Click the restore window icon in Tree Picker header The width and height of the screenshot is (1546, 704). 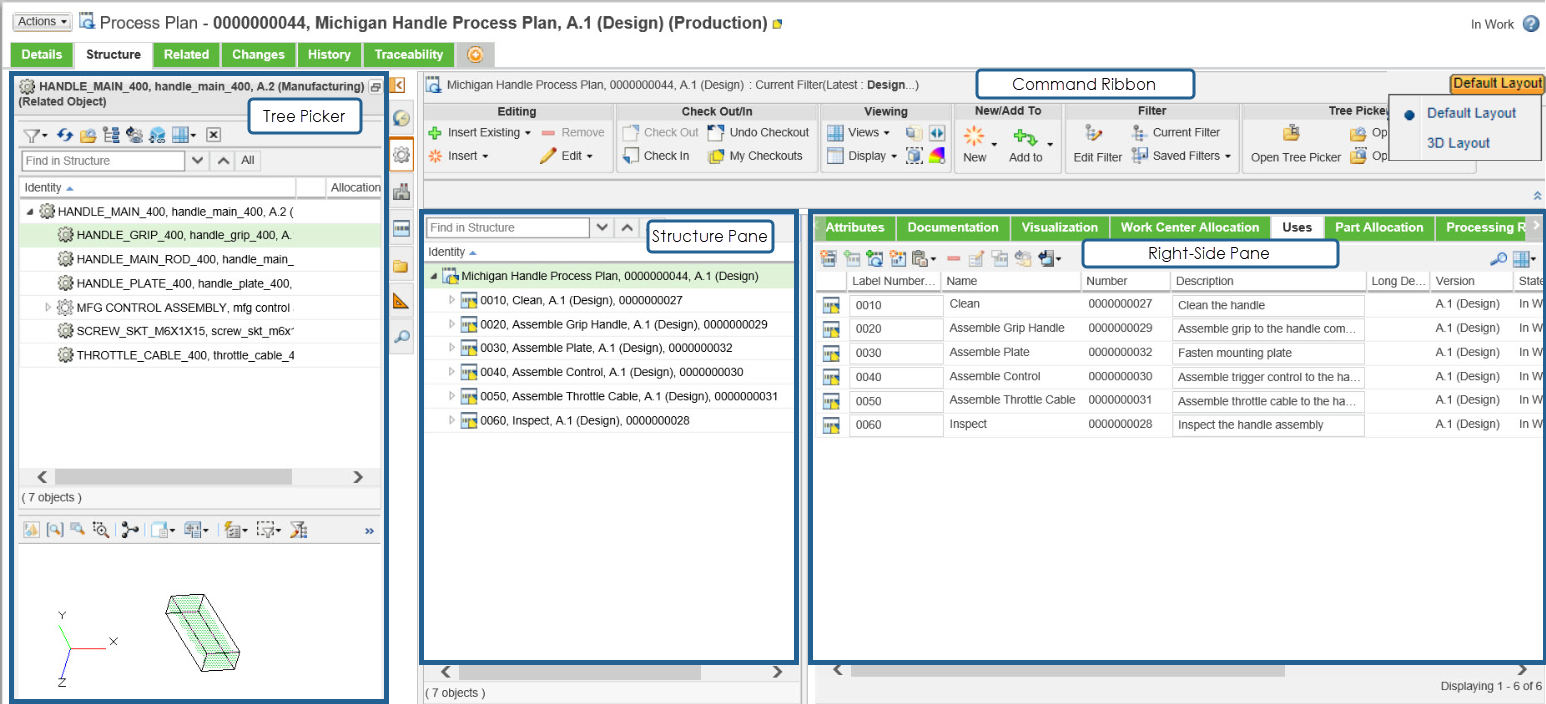point(375,87)
